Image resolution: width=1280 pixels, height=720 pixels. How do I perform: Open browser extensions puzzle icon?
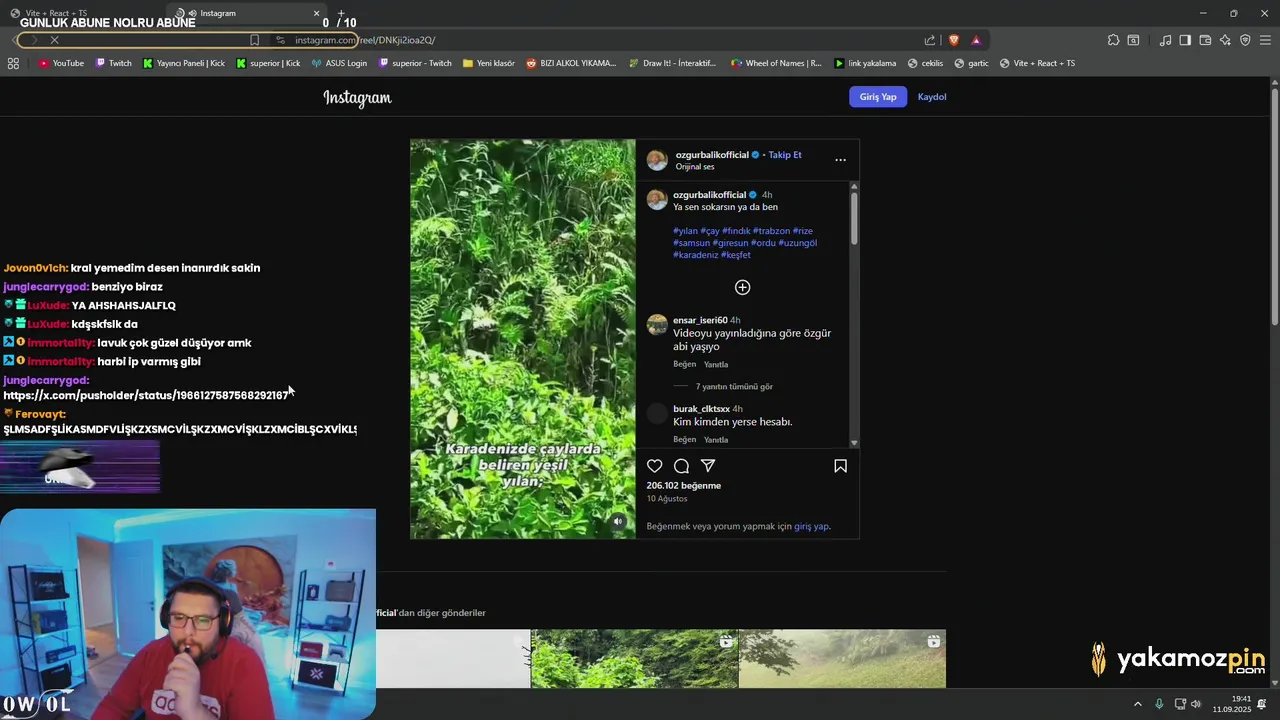pos(1113,40)
